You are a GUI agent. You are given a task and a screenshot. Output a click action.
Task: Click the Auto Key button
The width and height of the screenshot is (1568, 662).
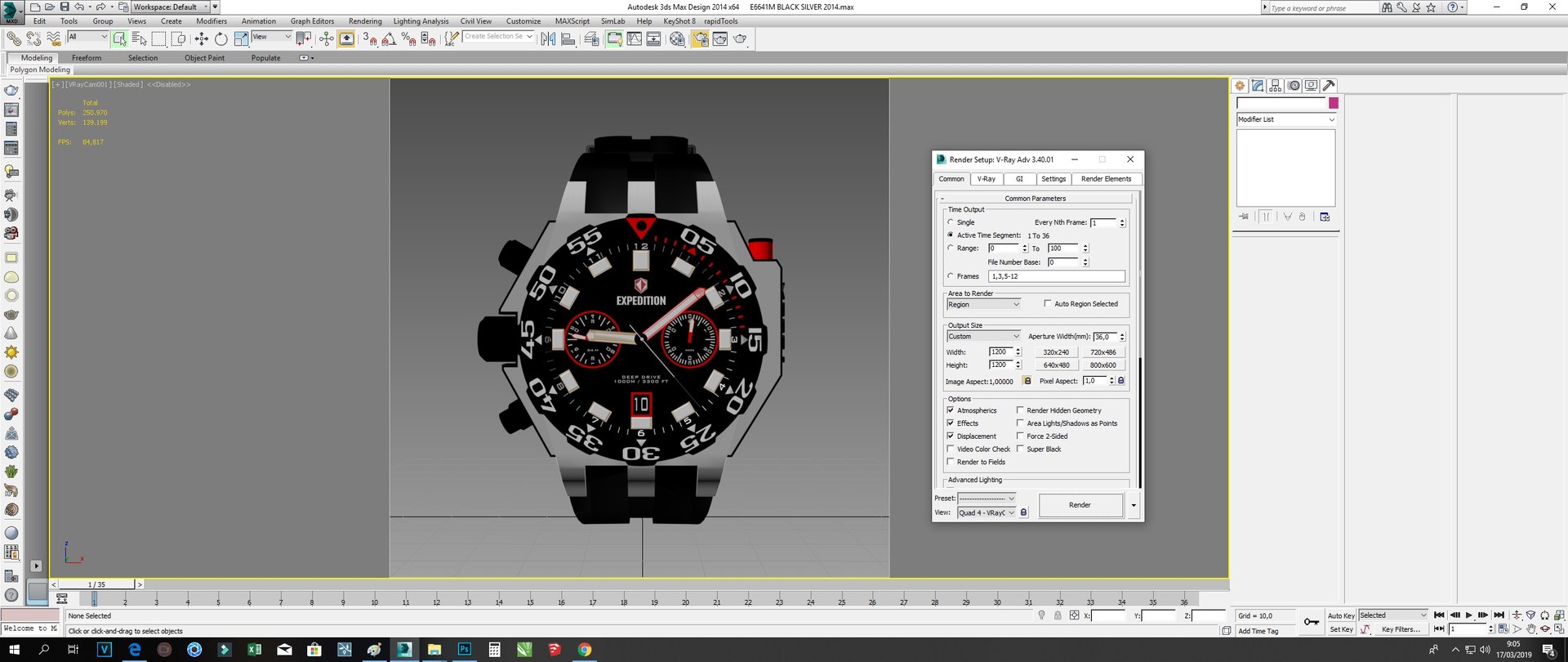point(1341,615)
